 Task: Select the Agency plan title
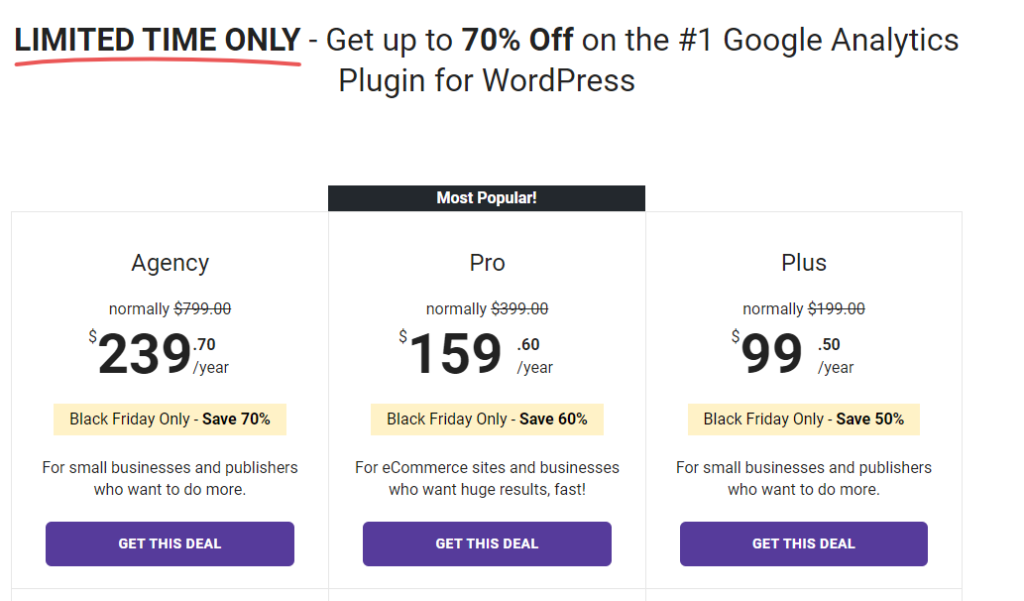coord(170,263)
